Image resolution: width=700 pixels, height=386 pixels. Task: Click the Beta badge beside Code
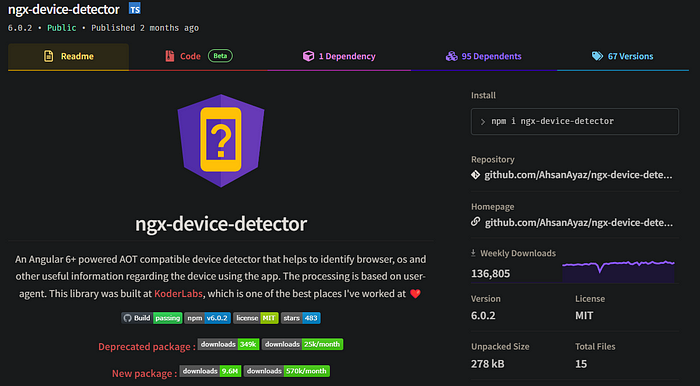tap(220, 56)
